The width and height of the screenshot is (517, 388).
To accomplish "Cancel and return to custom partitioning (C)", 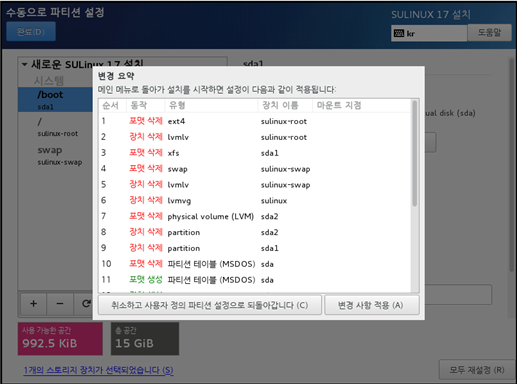I will pyautogui.click(x=210, y=305).
